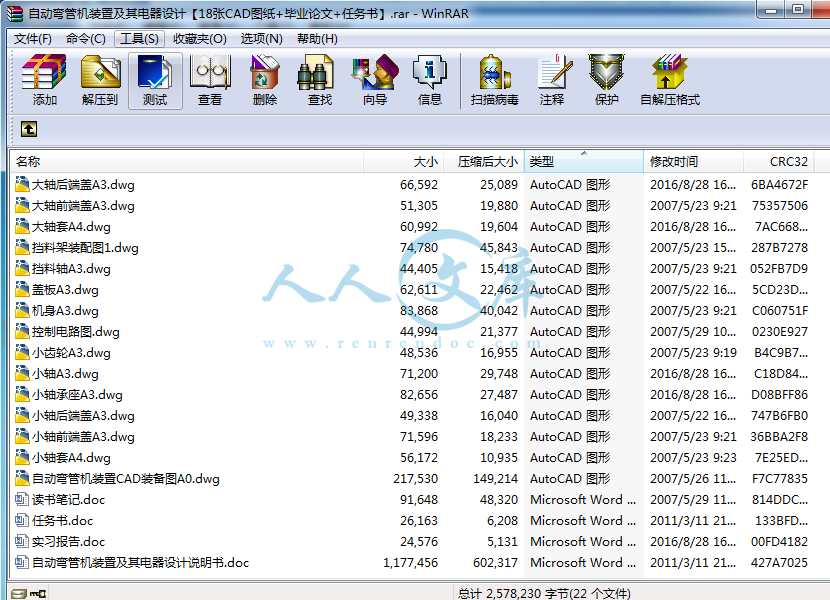Click the drive icon in status bar

pos(19,594)
